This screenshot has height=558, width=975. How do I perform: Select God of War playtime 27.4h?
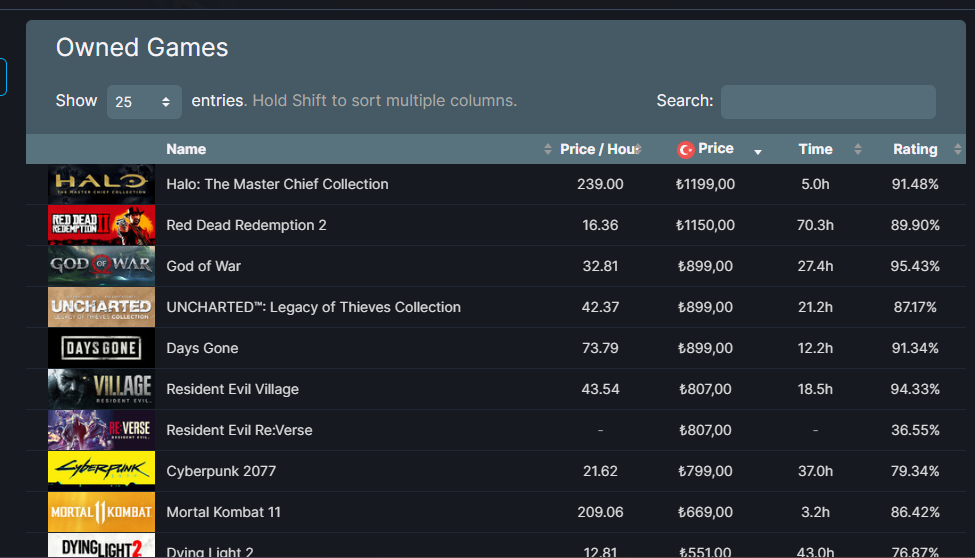(815, 266)
